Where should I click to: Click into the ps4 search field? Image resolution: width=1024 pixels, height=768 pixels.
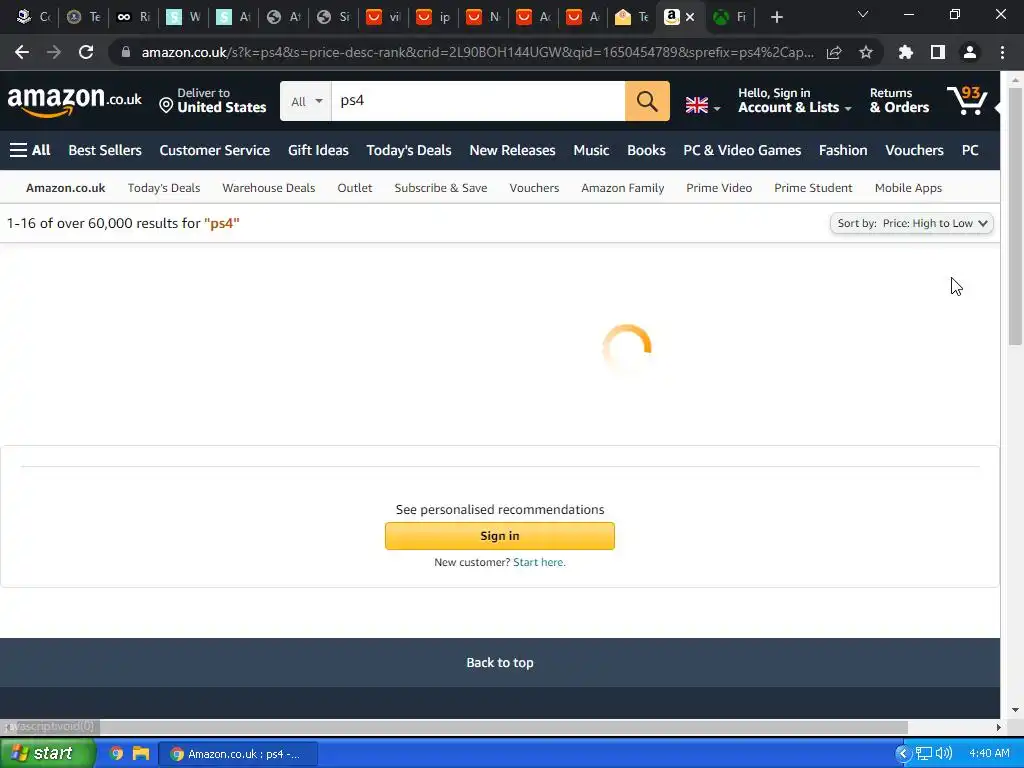point(478,101)
